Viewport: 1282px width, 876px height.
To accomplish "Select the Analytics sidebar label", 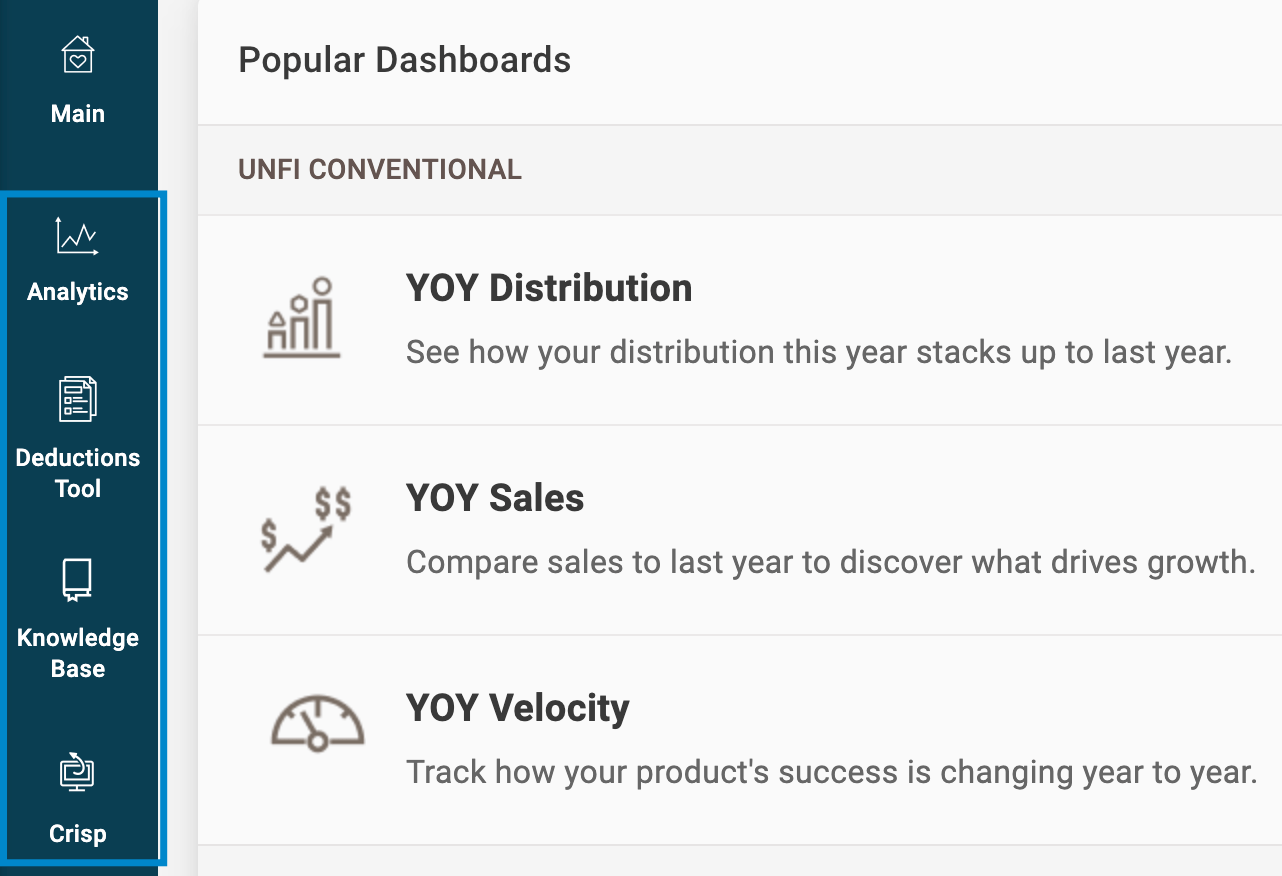I will click(x=78, y=292).
